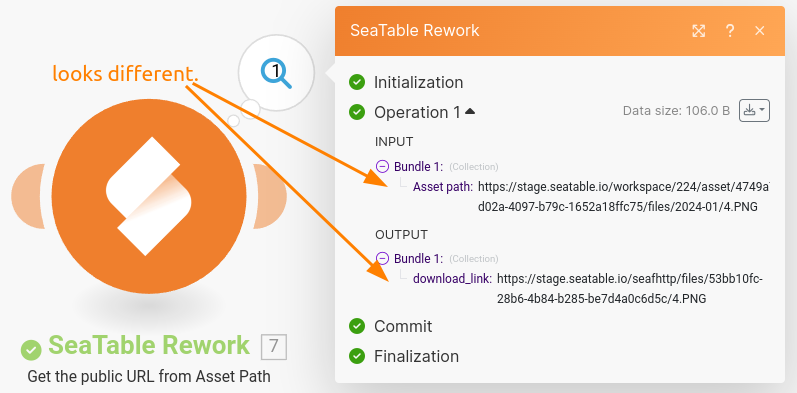Expand the panel with the fullscreen icon
Screen dimensions: 797x393
click(x=699, y=31)
